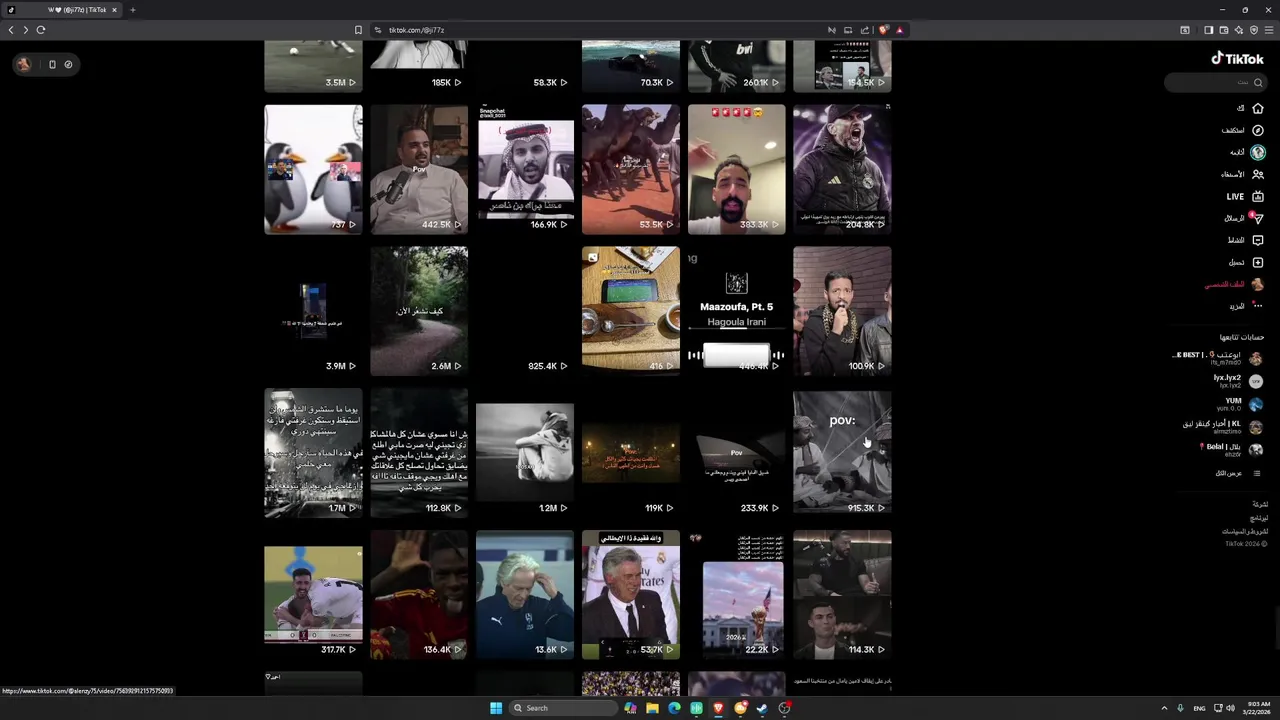This screenshot has width=1280, height=720.
Task: Open the Brave Wallet icon
Action: [x=1224, y=30]
